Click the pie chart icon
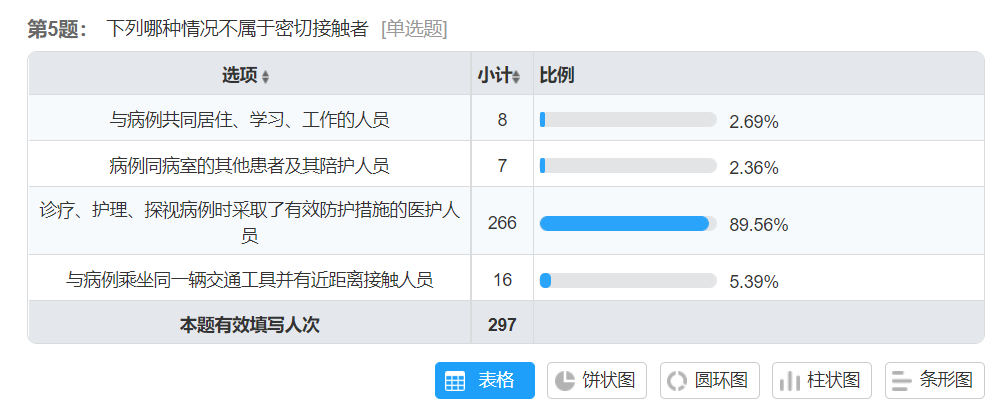The image size is (1002, 419). tap(565, 381)
